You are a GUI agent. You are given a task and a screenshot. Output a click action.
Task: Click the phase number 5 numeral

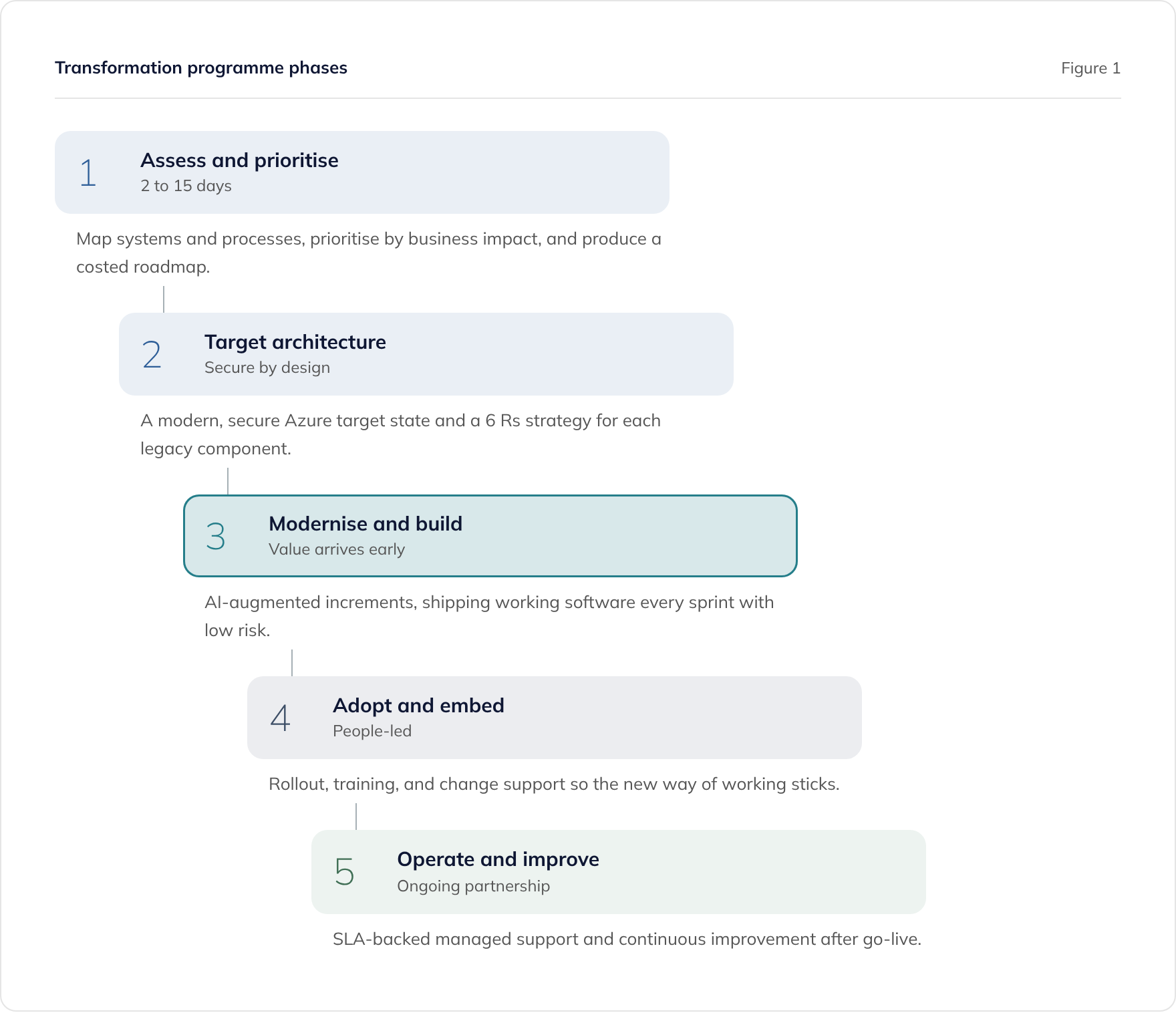pos(344,872)
